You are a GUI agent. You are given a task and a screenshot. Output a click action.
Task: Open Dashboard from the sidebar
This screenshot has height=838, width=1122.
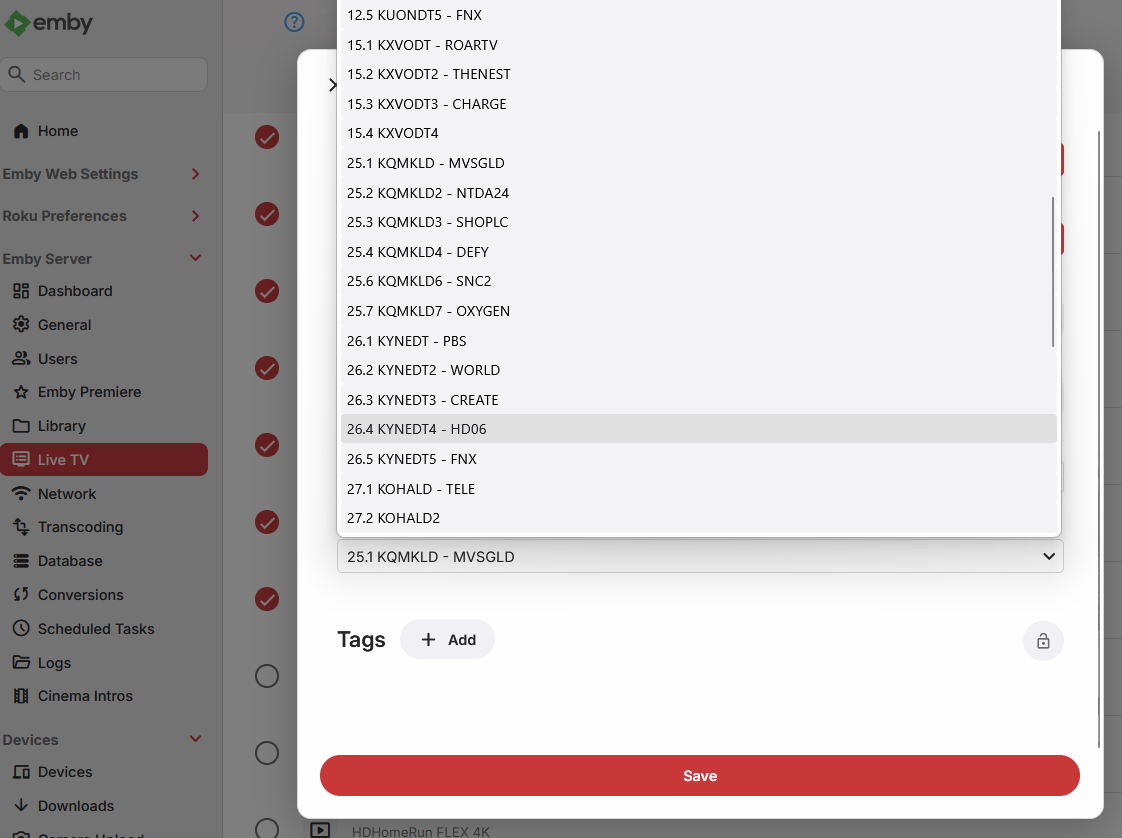pyautogui.click(x=104, y=291)
